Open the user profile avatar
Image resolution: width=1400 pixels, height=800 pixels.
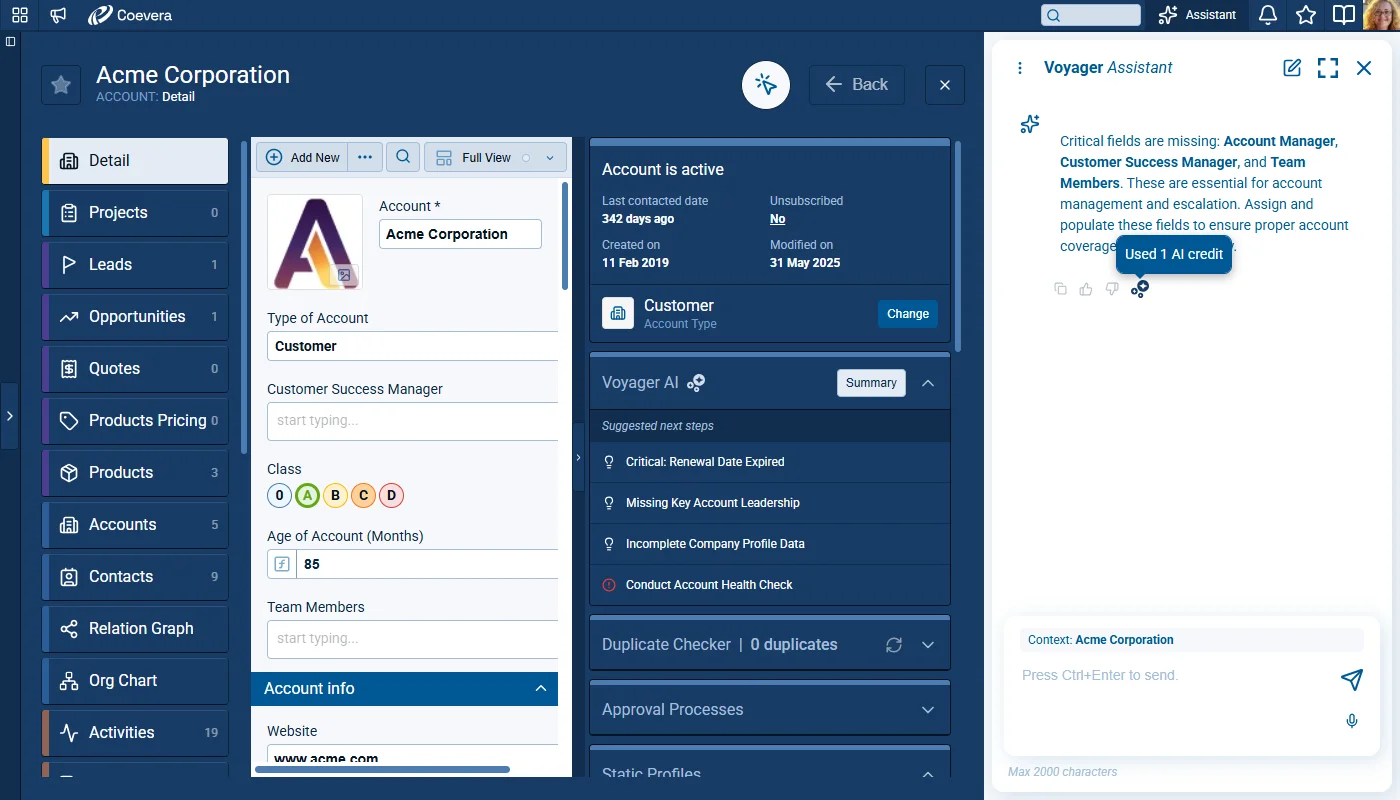point(1381,15)
